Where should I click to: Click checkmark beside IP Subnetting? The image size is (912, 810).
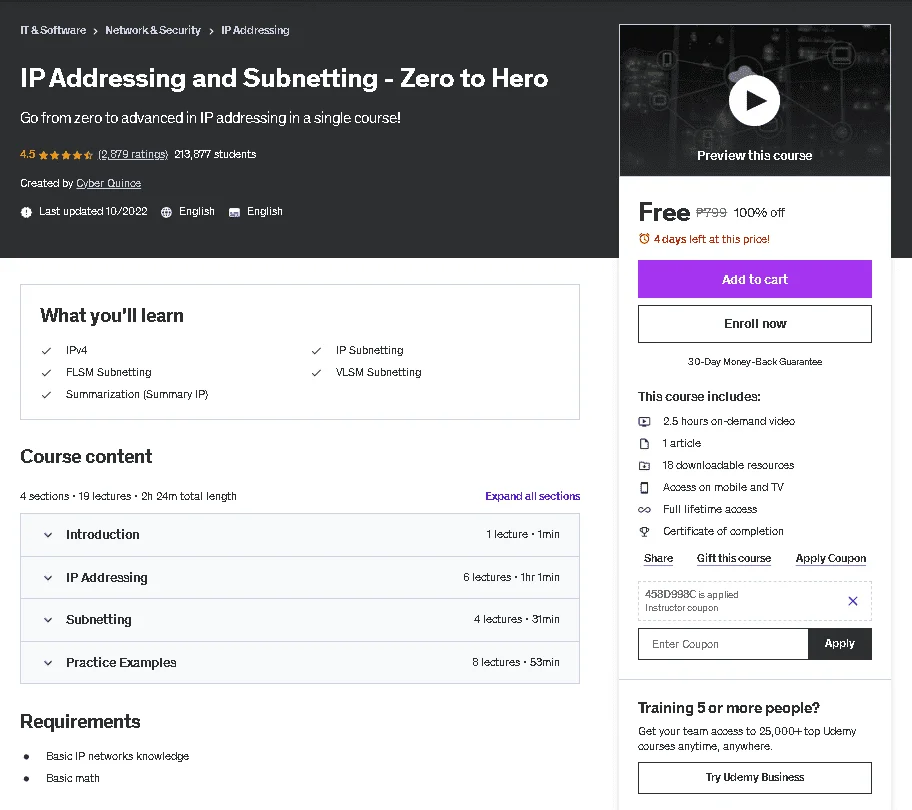pyautogui.click(x=316, y=351)
